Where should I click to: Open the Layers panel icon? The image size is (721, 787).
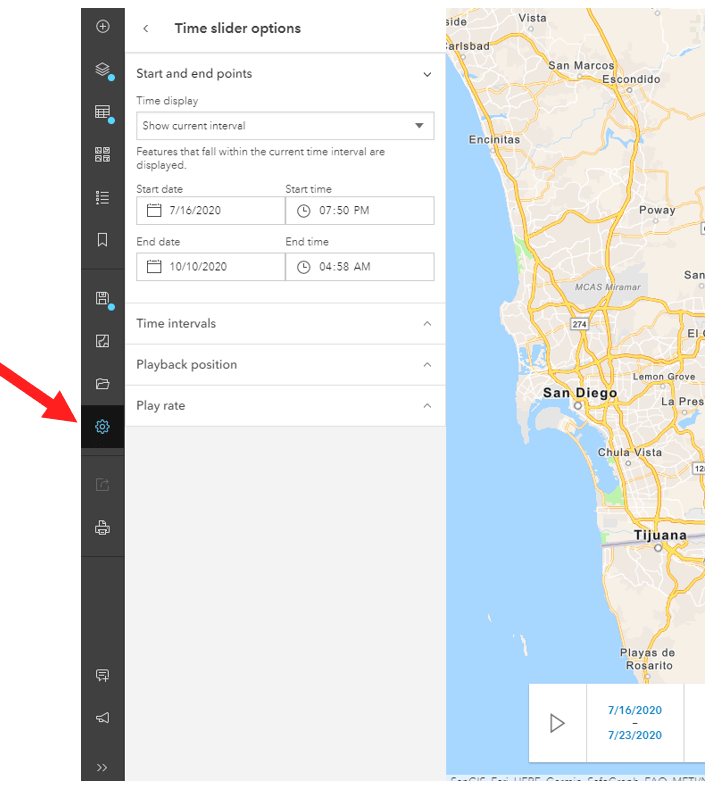pyautogui.click(x=102, y=69)
